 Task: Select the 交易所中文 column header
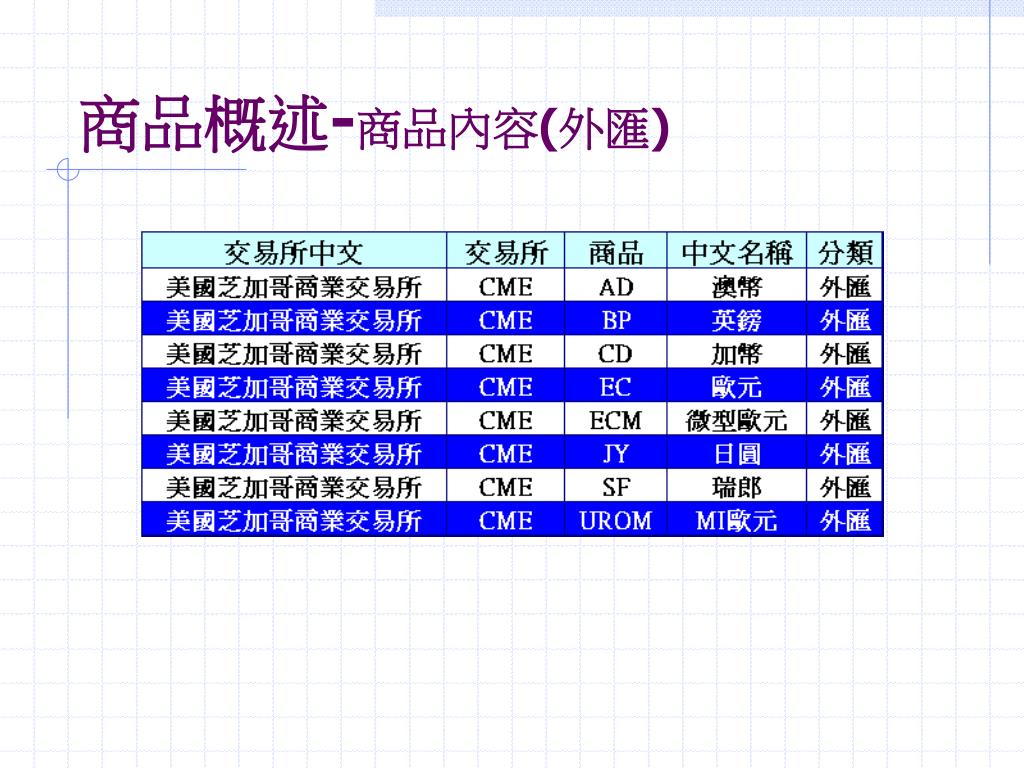point(294,251)
